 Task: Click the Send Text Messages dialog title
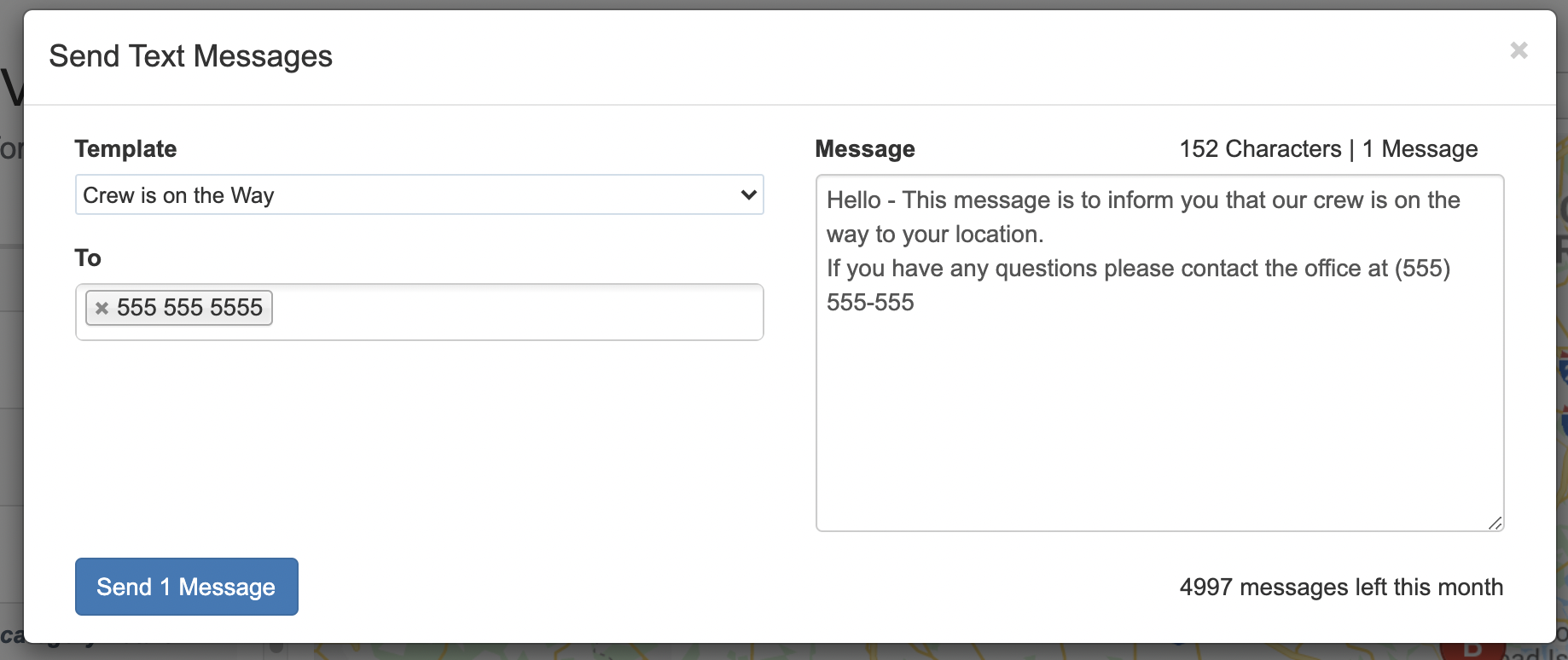pyautogui.click(x=191, y=56)
